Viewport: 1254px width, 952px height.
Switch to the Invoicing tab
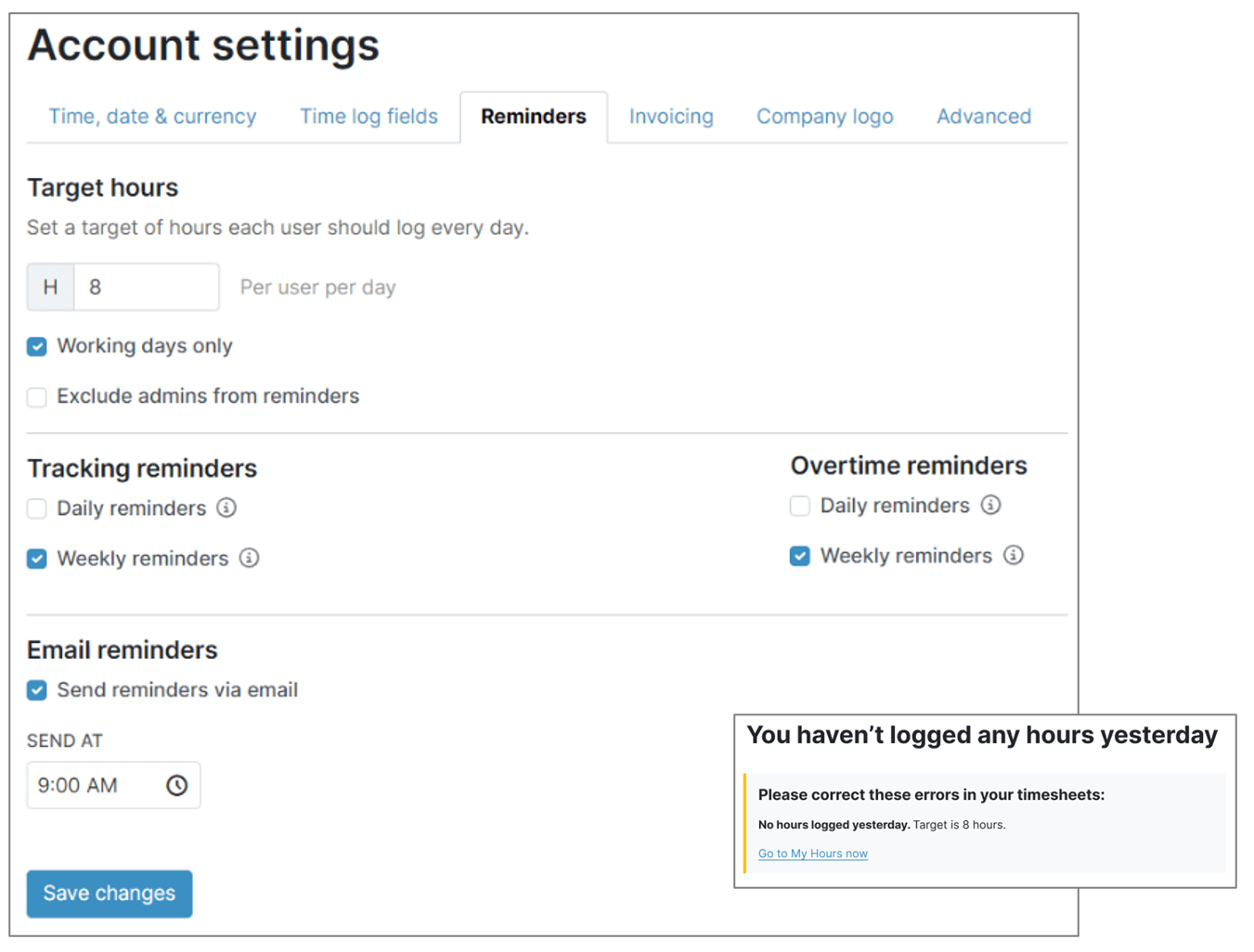pyautogui.click(x=670, y=116)
